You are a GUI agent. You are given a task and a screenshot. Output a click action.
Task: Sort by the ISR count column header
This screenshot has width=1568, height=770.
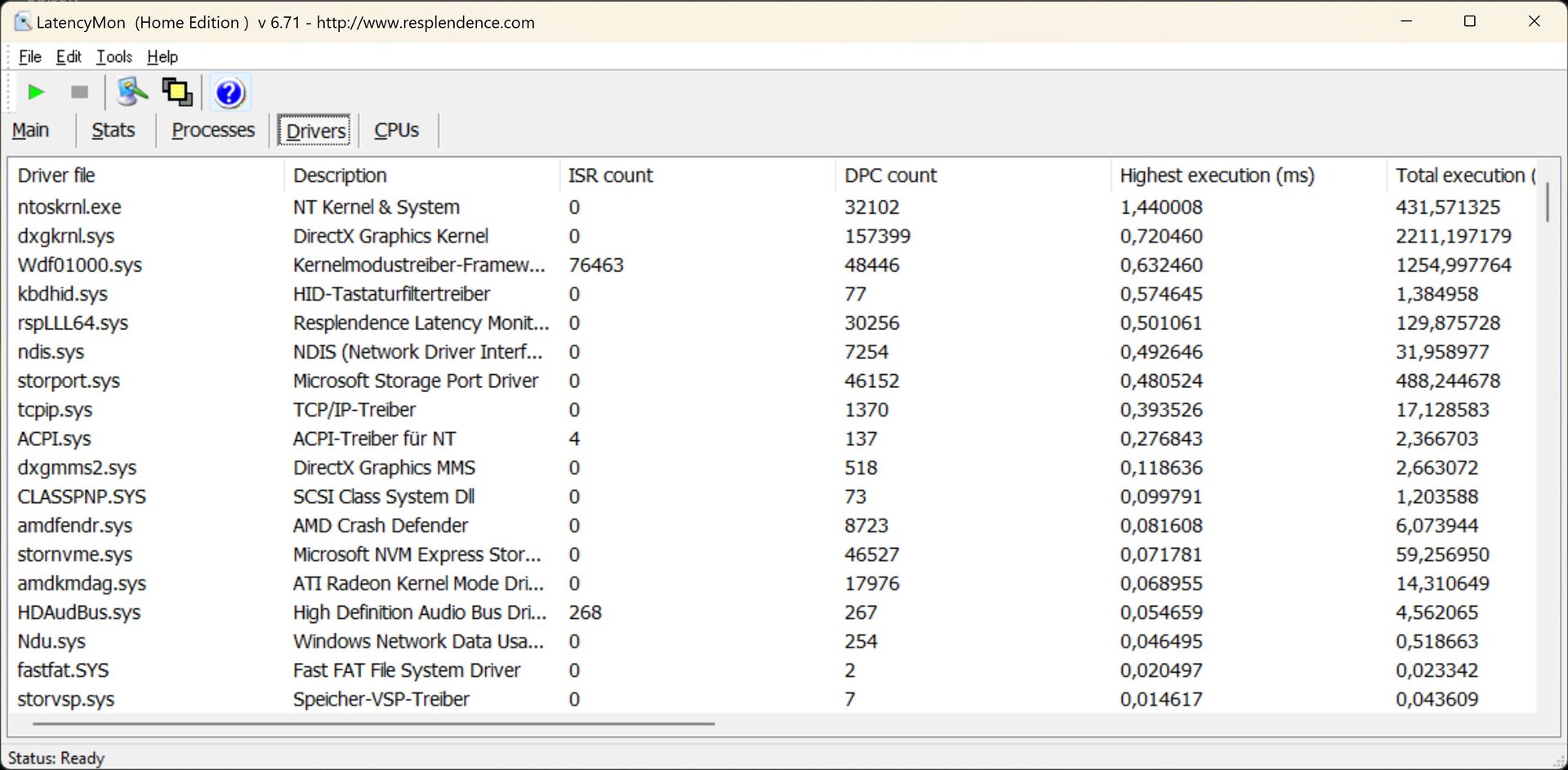tap(611, 176)
